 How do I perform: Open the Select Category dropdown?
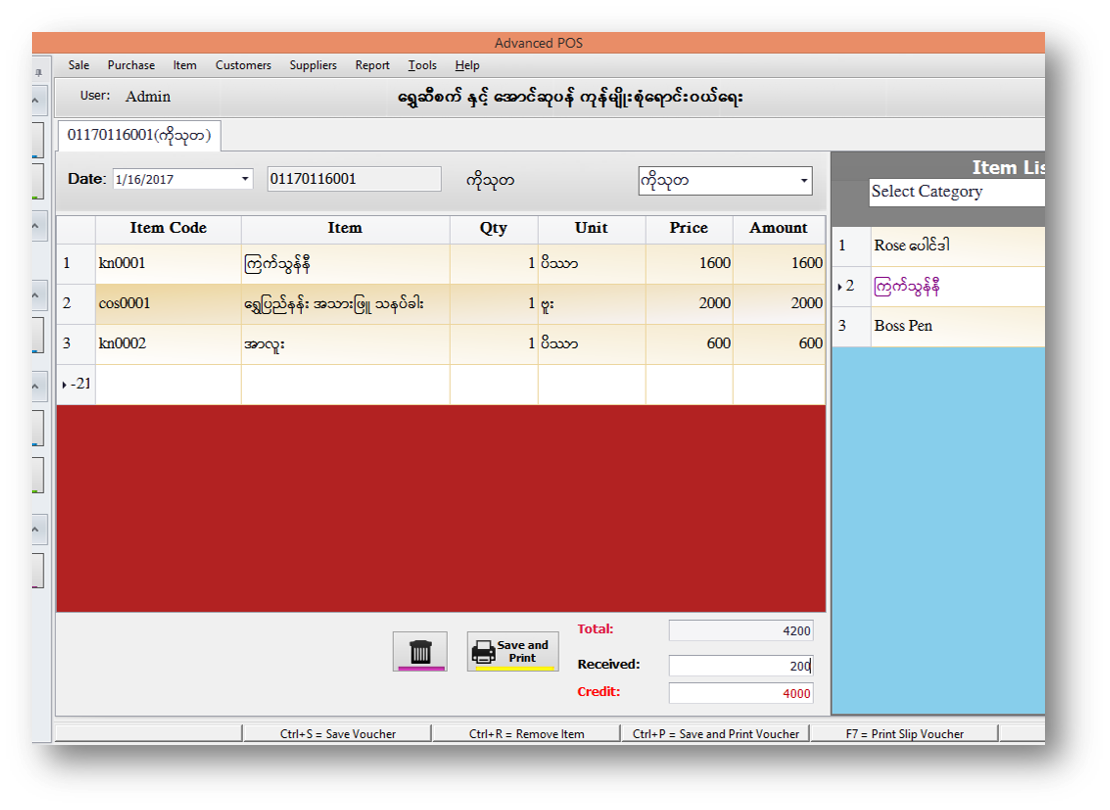coord(955,192)
